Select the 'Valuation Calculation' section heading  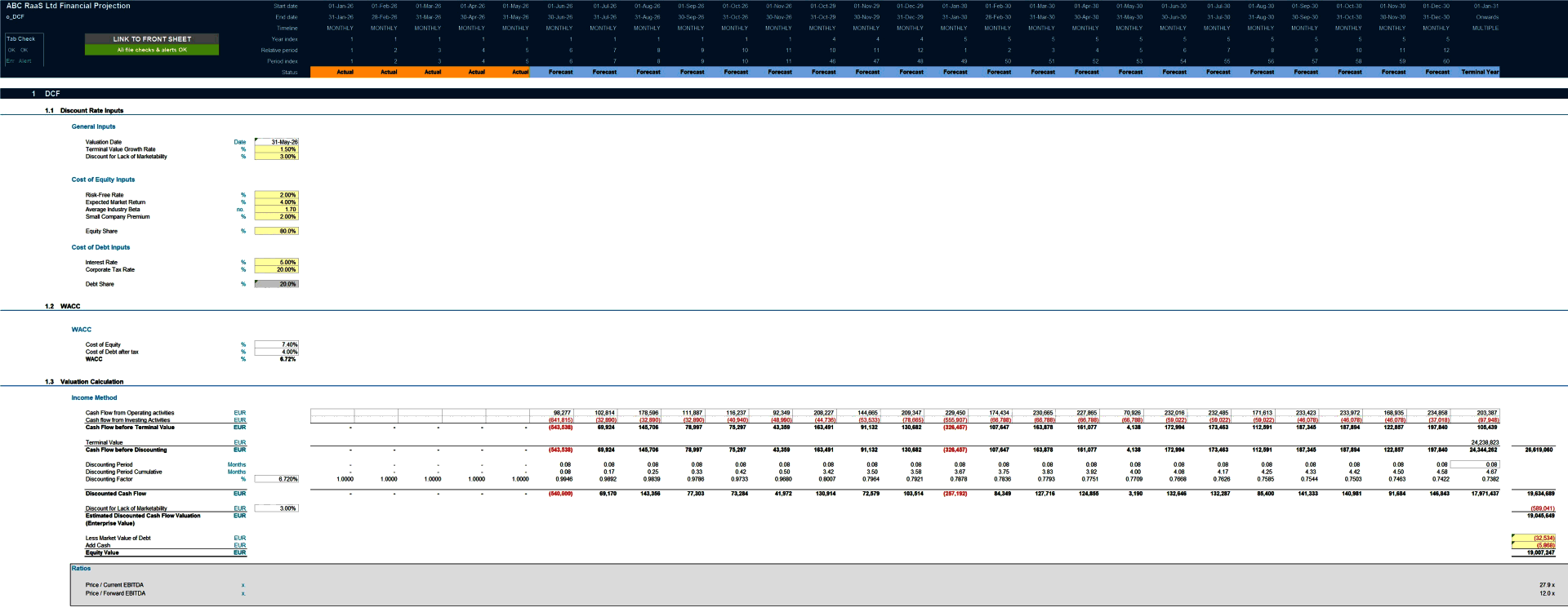(x=91, y=382)
